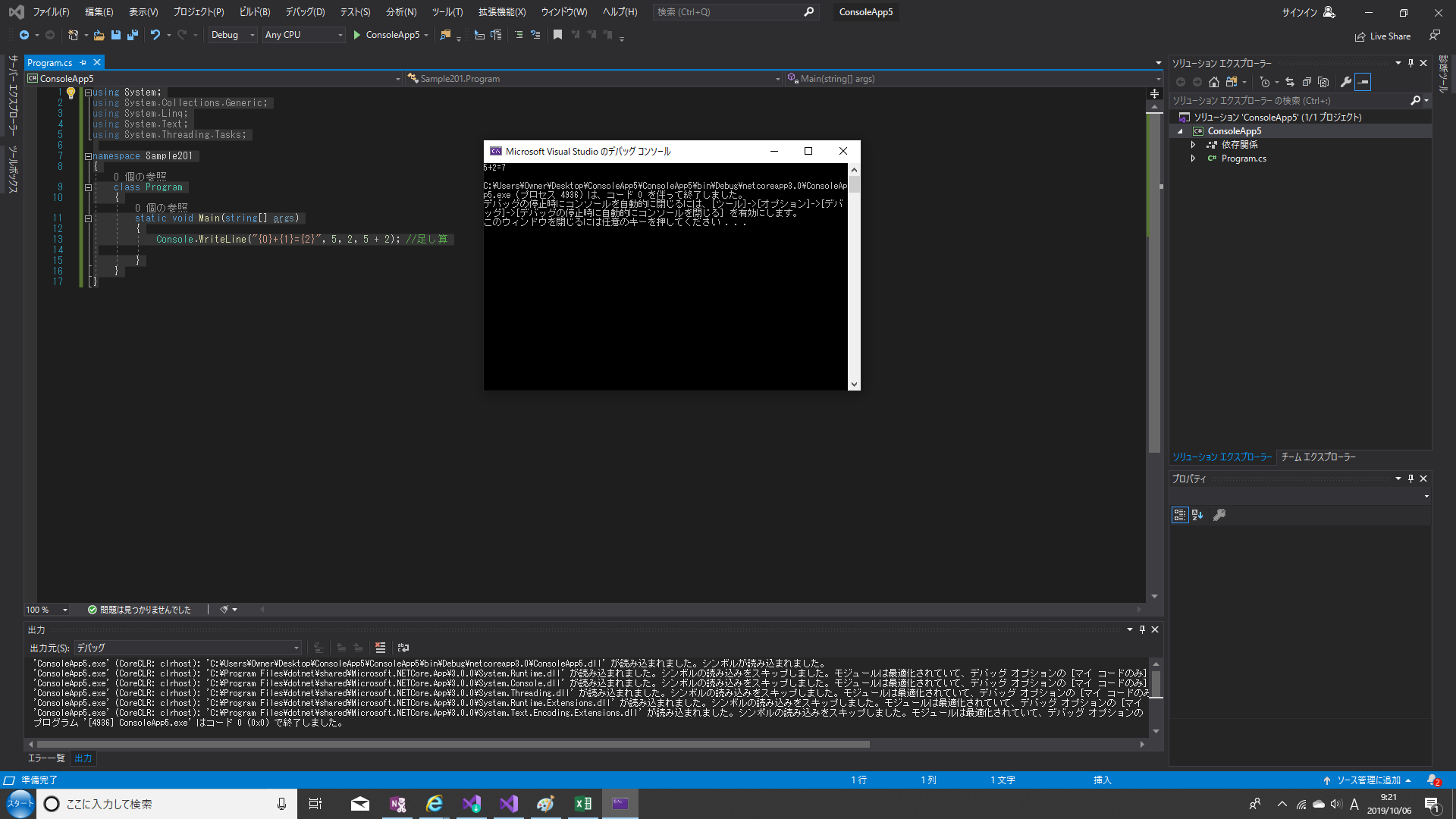Screen dimensions: 1456x819
Task: Switch to チーム エクスプローラー tab
Action: click(x=1318, y=457)
